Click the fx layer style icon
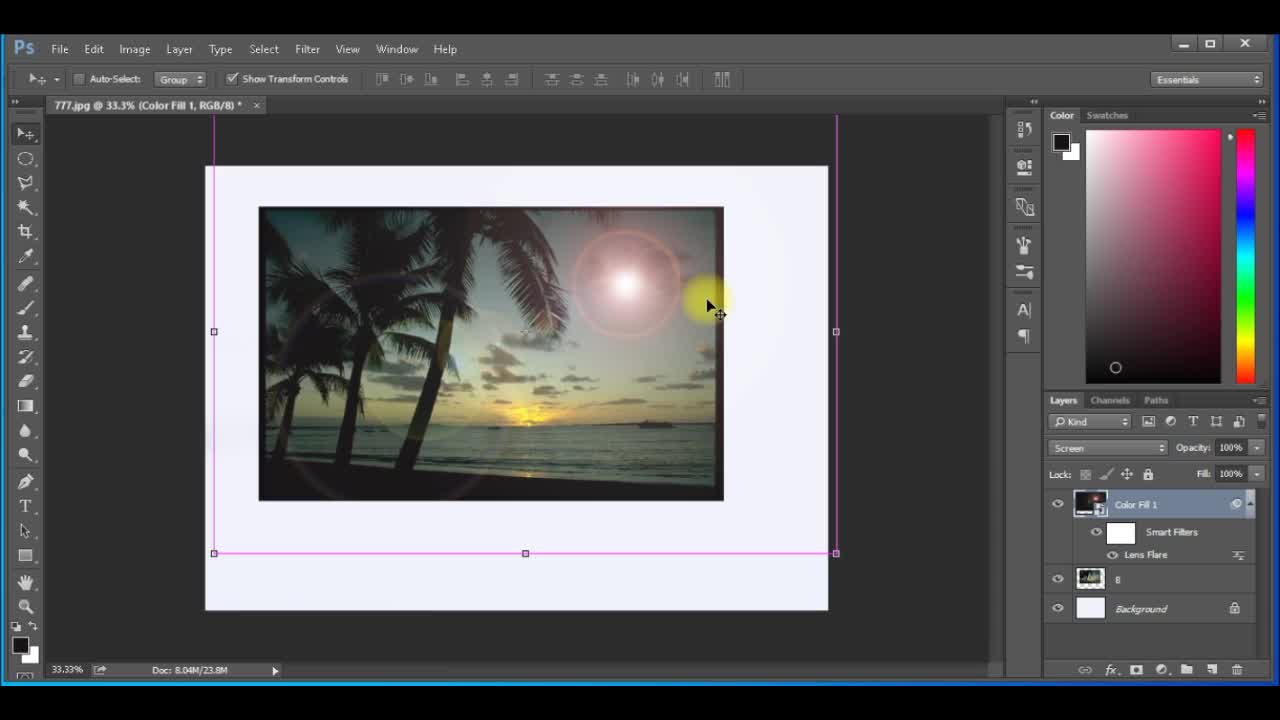1280x720 pixels. point(1111,670)
